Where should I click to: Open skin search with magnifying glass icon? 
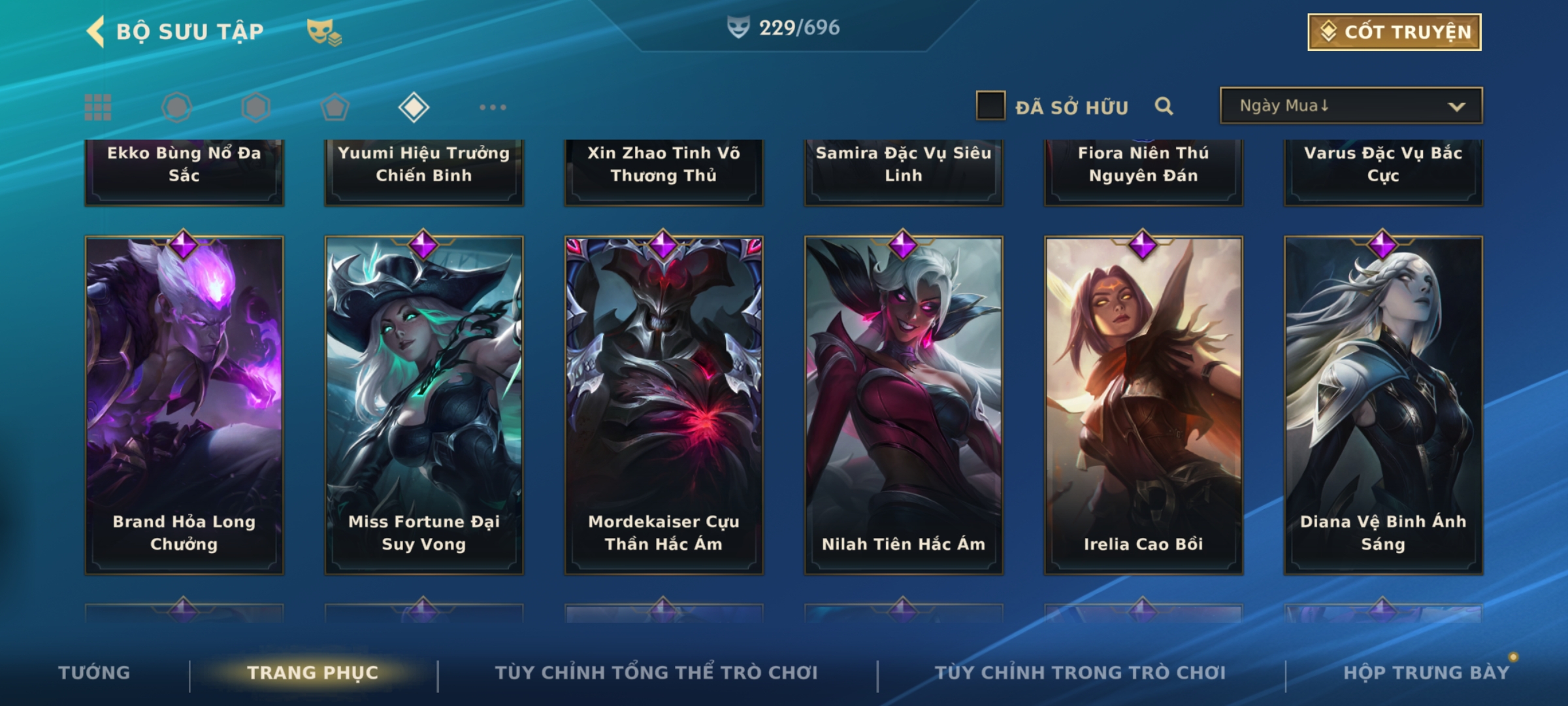coord(1164,106)
